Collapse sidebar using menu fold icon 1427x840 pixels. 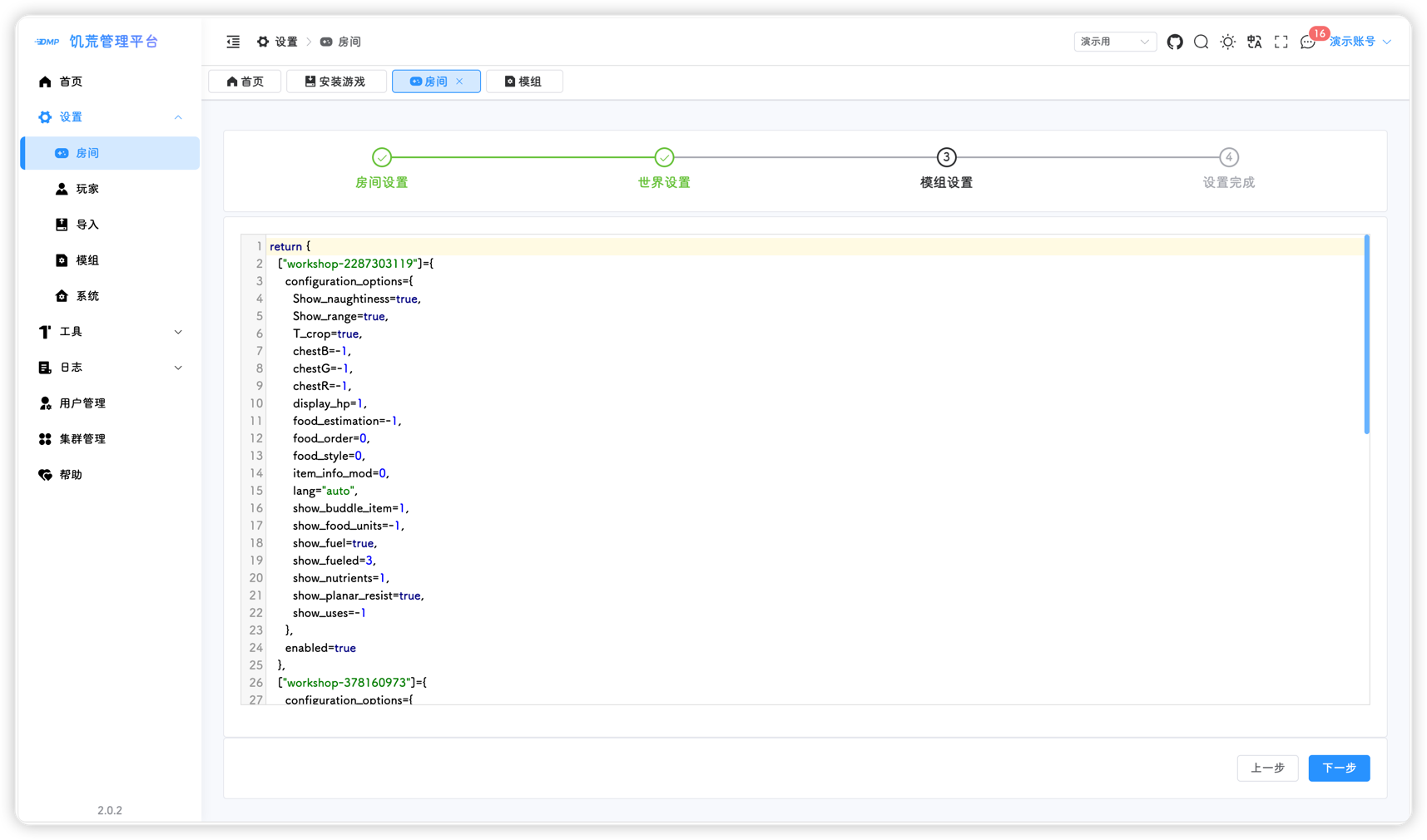pyautogui.click(x=233, y=42)
